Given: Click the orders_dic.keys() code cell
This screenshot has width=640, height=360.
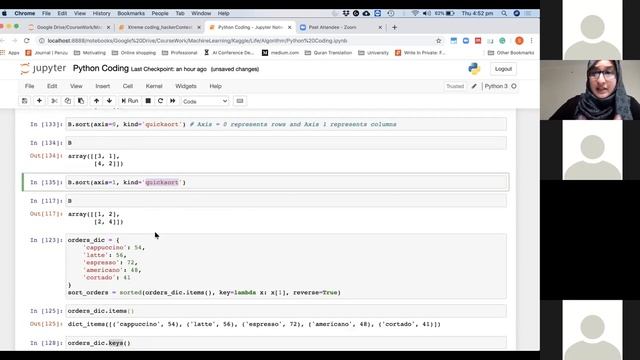Looking at the screenshot, I should [x=286, y=343].
